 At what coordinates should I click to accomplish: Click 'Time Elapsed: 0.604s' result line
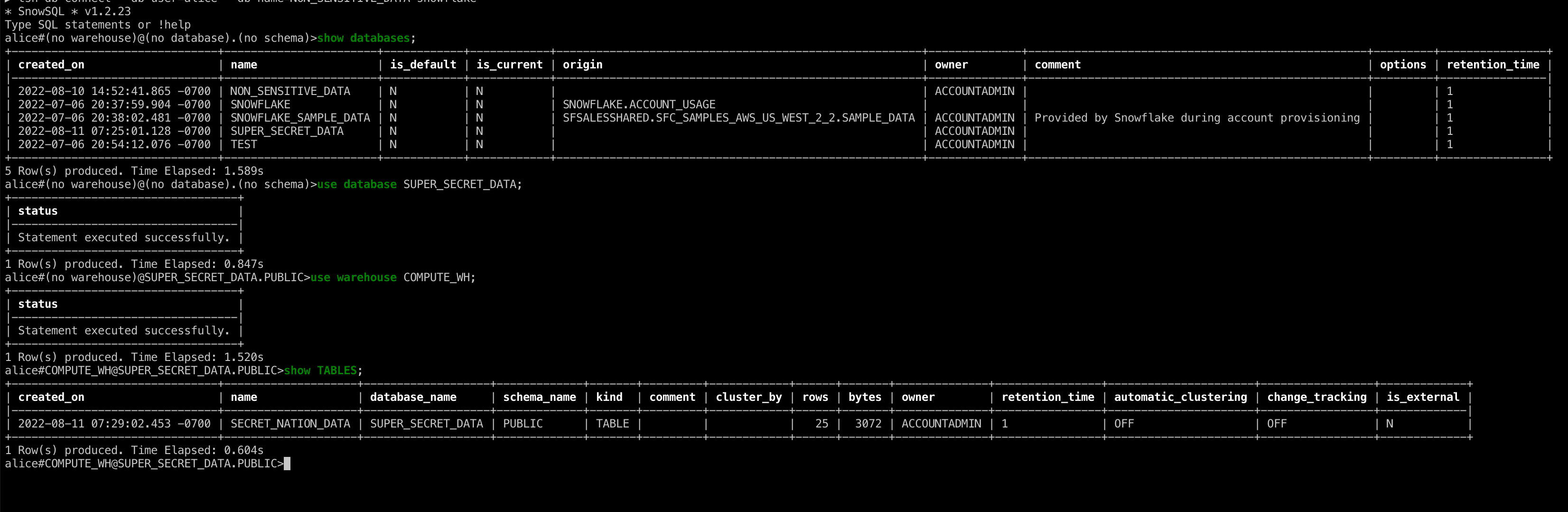[x=134, y=451]
